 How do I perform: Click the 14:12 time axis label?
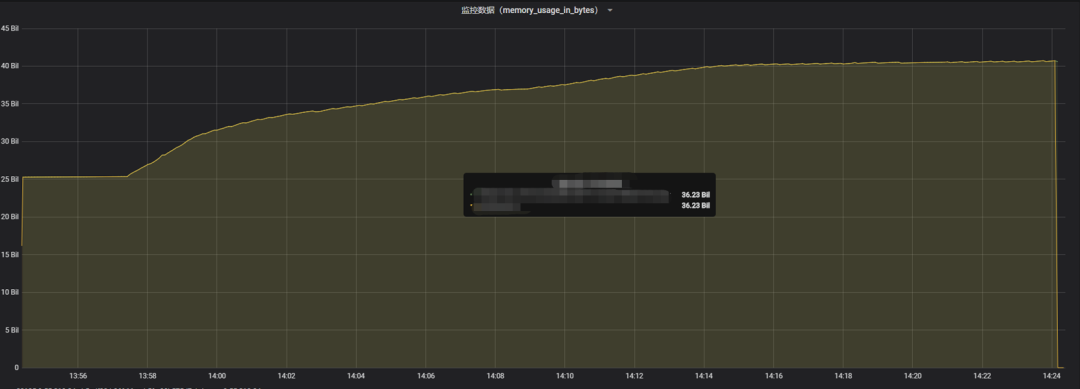(634, 376)
